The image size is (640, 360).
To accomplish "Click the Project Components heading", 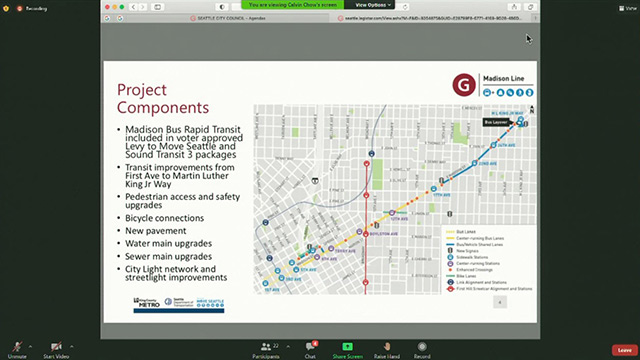I will [163, 98].
